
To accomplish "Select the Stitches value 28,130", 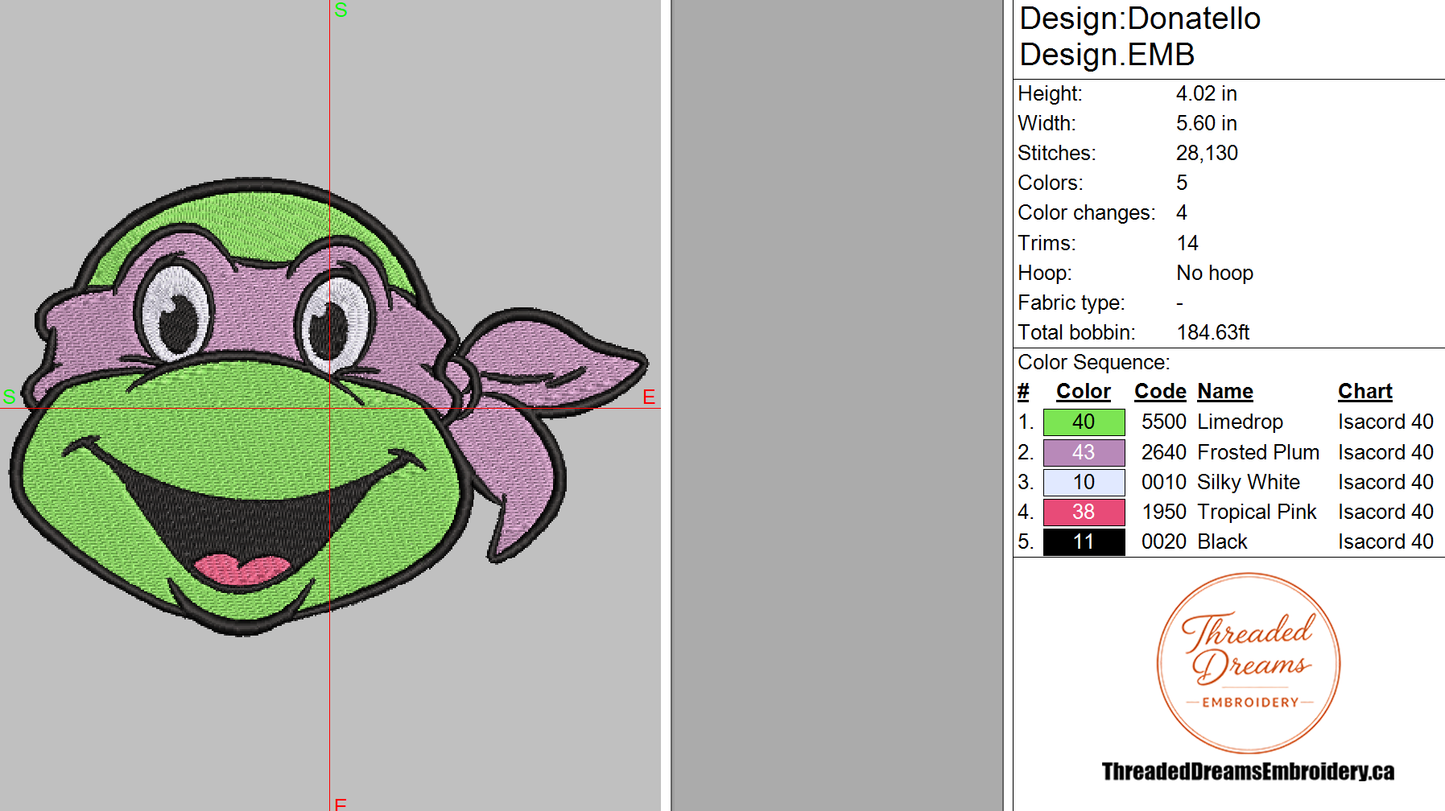I will pos(1207,153).
